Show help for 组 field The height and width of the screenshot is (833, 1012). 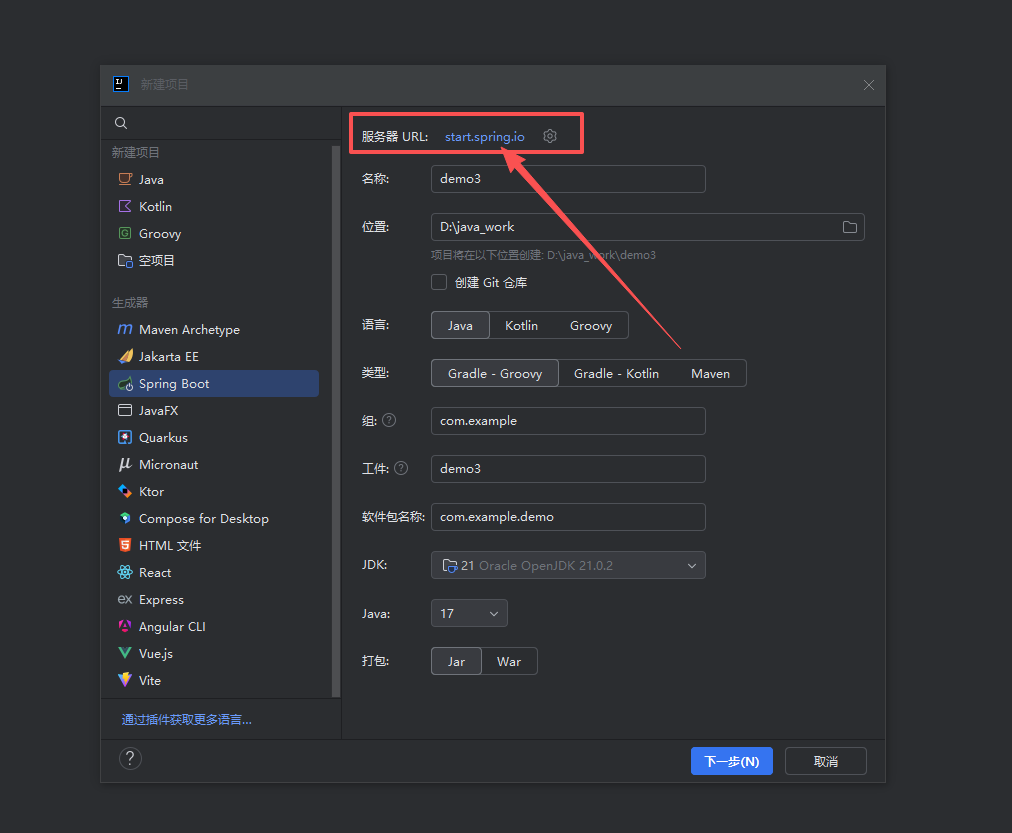point(389,420)
